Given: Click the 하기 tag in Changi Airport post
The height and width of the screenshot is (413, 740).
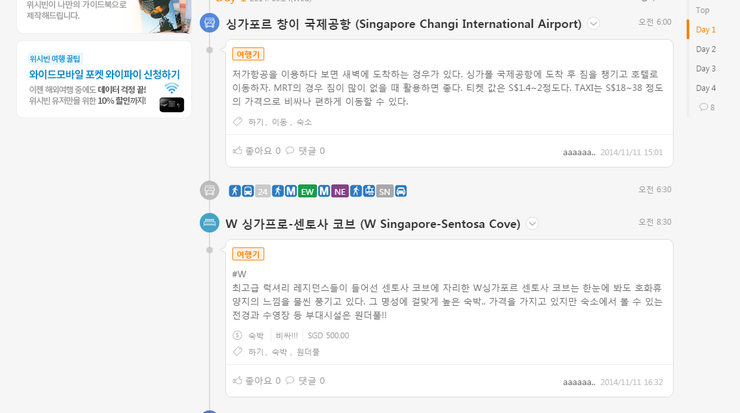Looking at the screenshot, I should [x=256, y=122].
